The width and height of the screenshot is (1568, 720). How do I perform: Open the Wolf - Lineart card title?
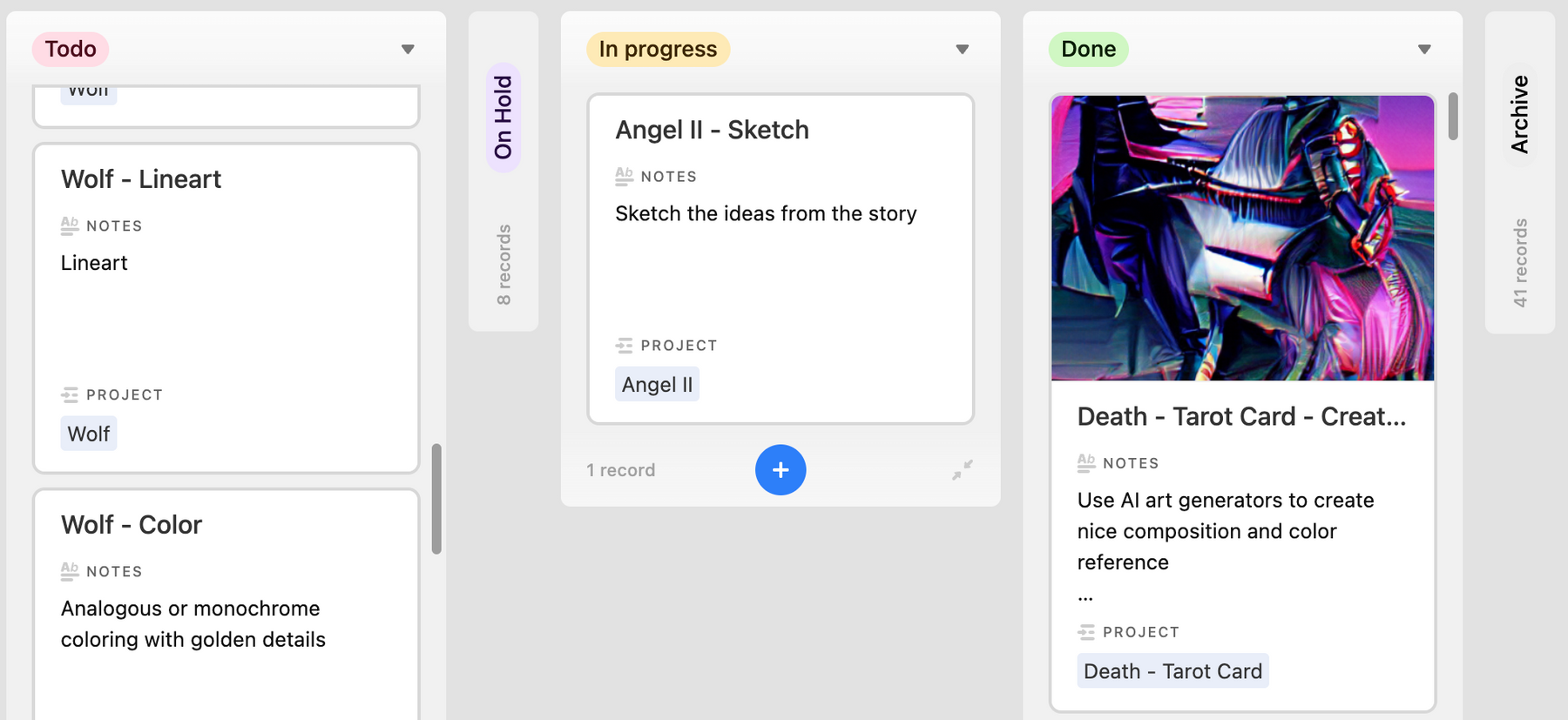pyautogui.click(x=141, y=179)
